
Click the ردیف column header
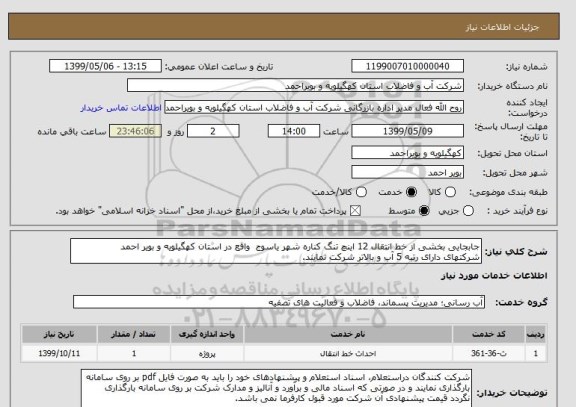536,334
